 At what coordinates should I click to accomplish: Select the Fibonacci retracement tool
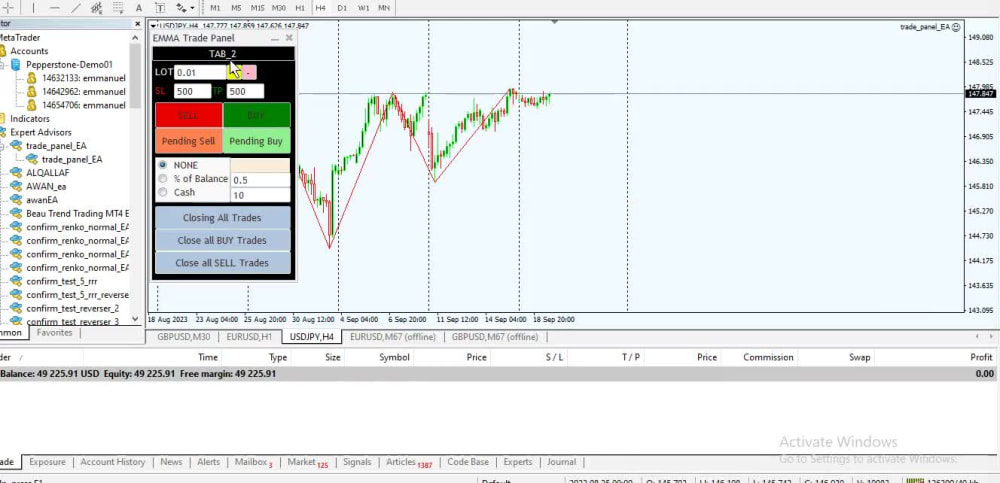point(117,8)
